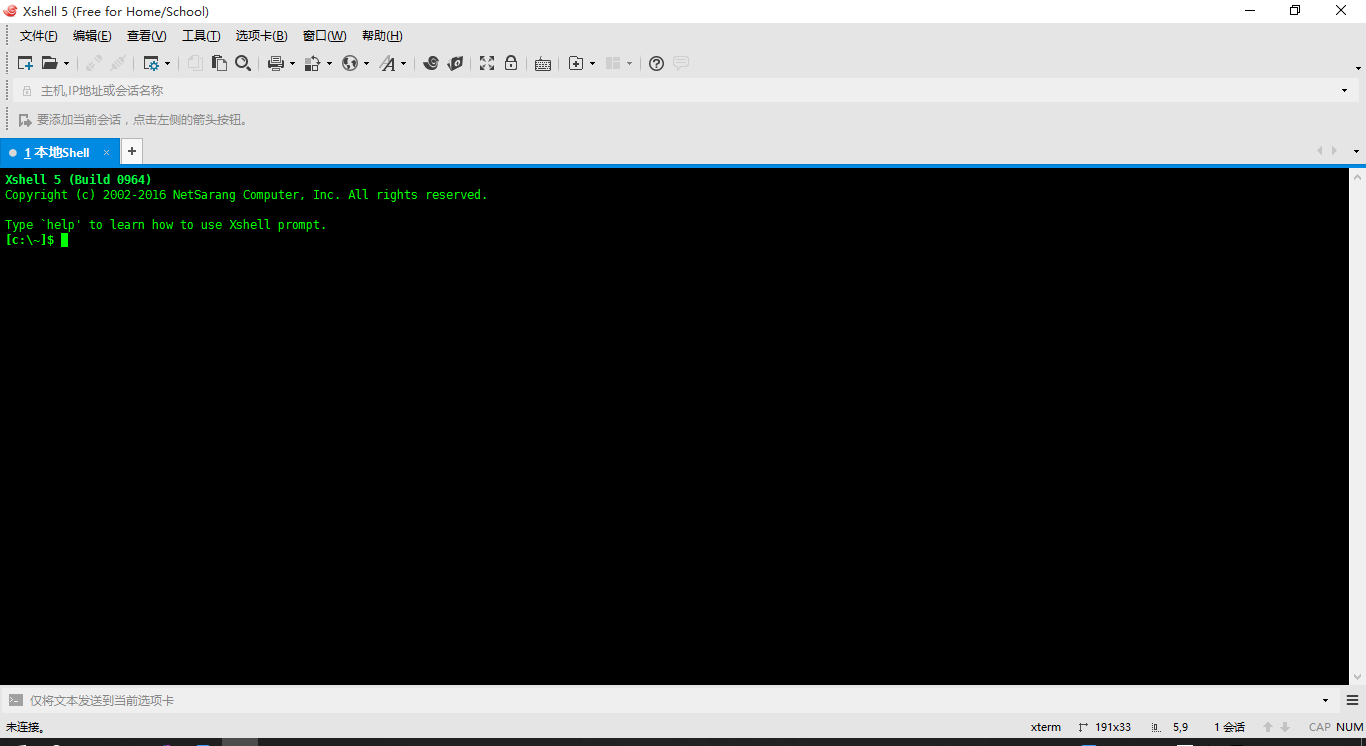The width and height of the screenshot is (1366, 746).
Task: Expand the address bar history dropdown
Action: 1344,91
